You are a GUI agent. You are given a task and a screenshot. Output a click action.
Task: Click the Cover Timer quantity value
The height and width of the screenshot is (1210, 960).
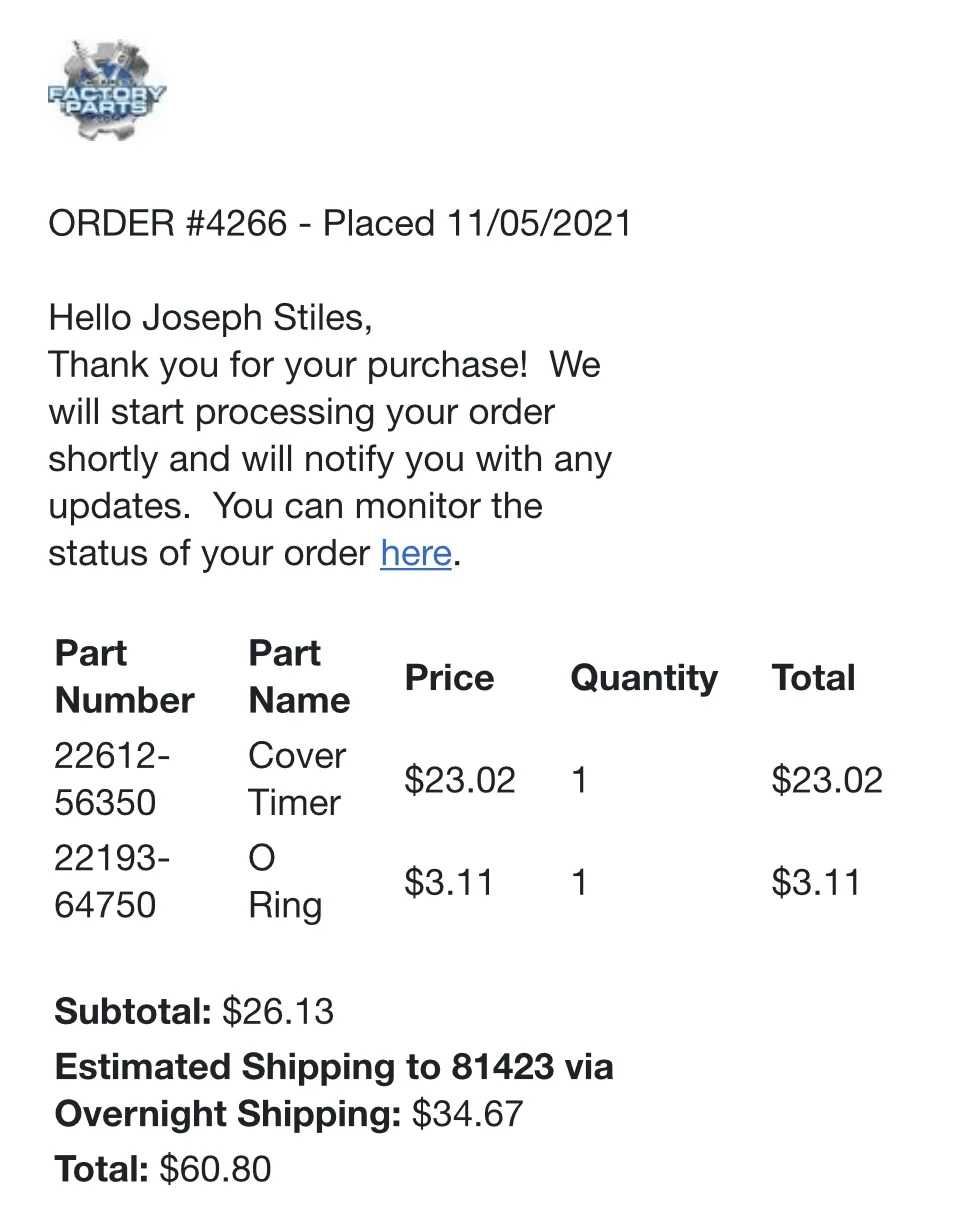[578, 780]
